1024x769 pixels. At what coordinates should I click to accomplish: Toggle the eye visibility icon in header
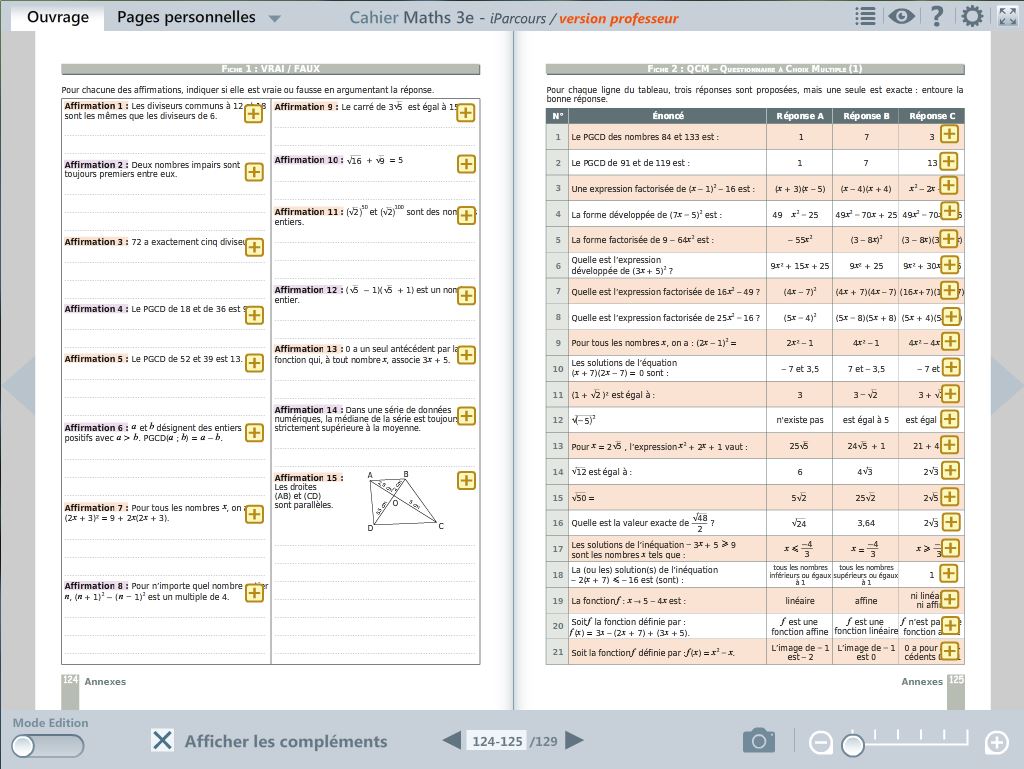tap(901, 16)
